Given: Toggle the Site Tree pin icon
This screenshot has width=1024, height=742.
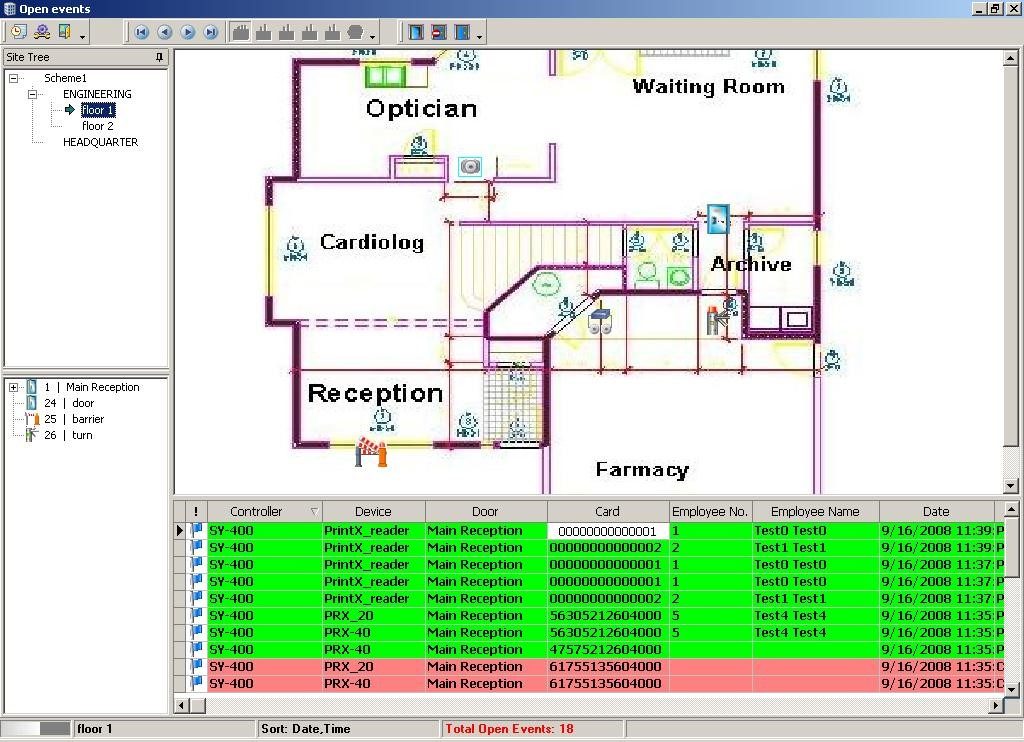Looking at the screenshot, I should (159, 58).
